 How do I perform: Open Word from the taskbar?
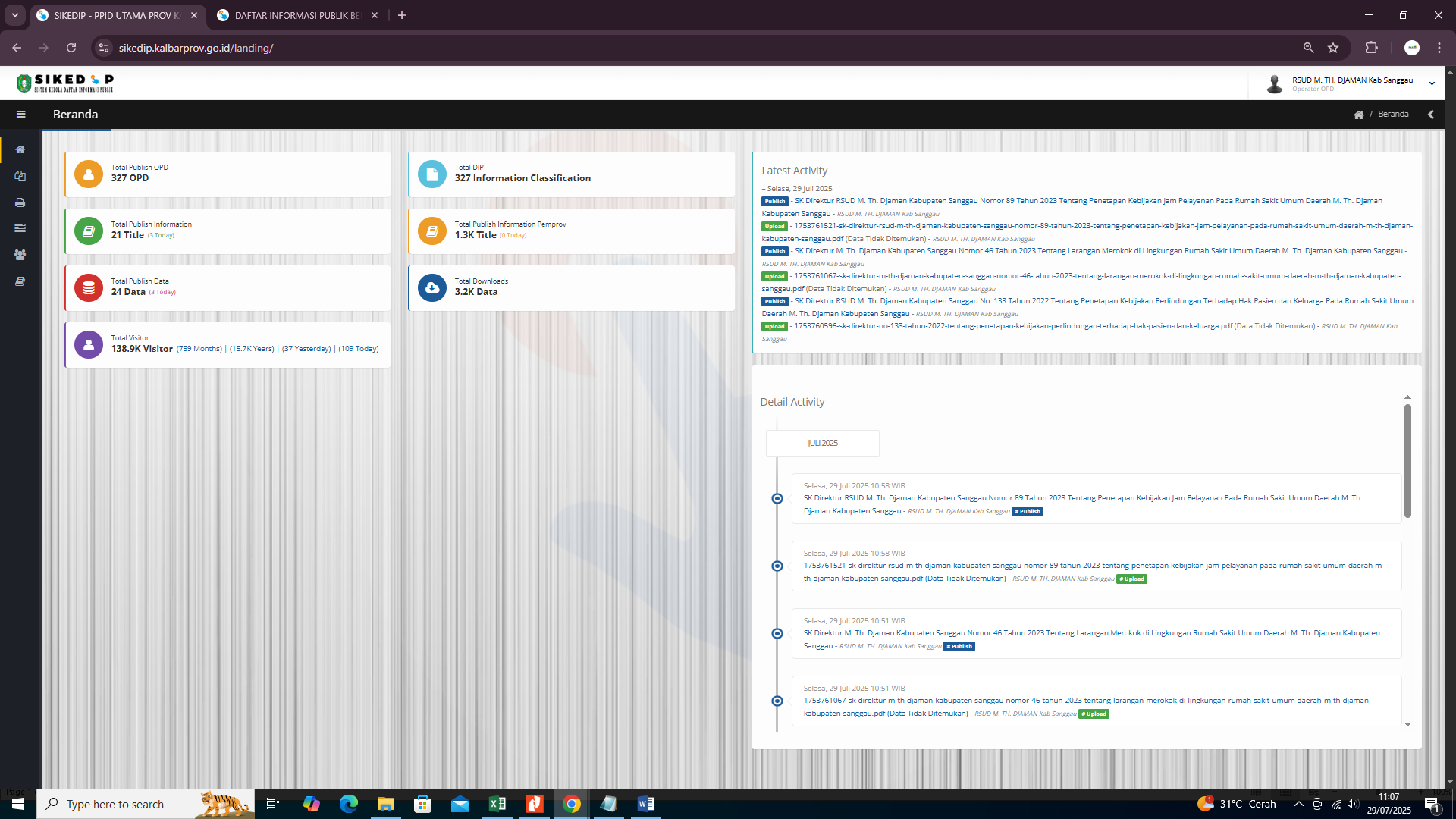click(645, 804)
